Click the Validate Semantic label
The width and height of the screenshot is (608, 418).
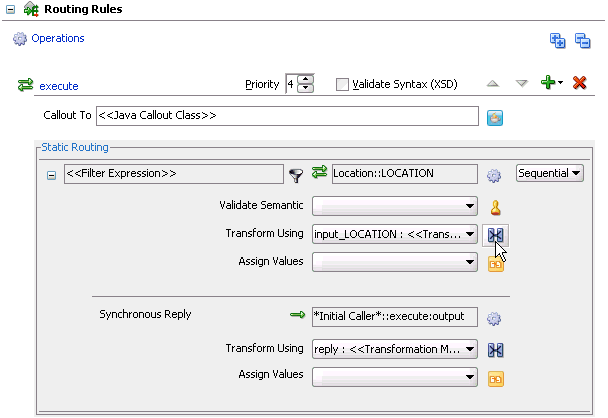261,205
